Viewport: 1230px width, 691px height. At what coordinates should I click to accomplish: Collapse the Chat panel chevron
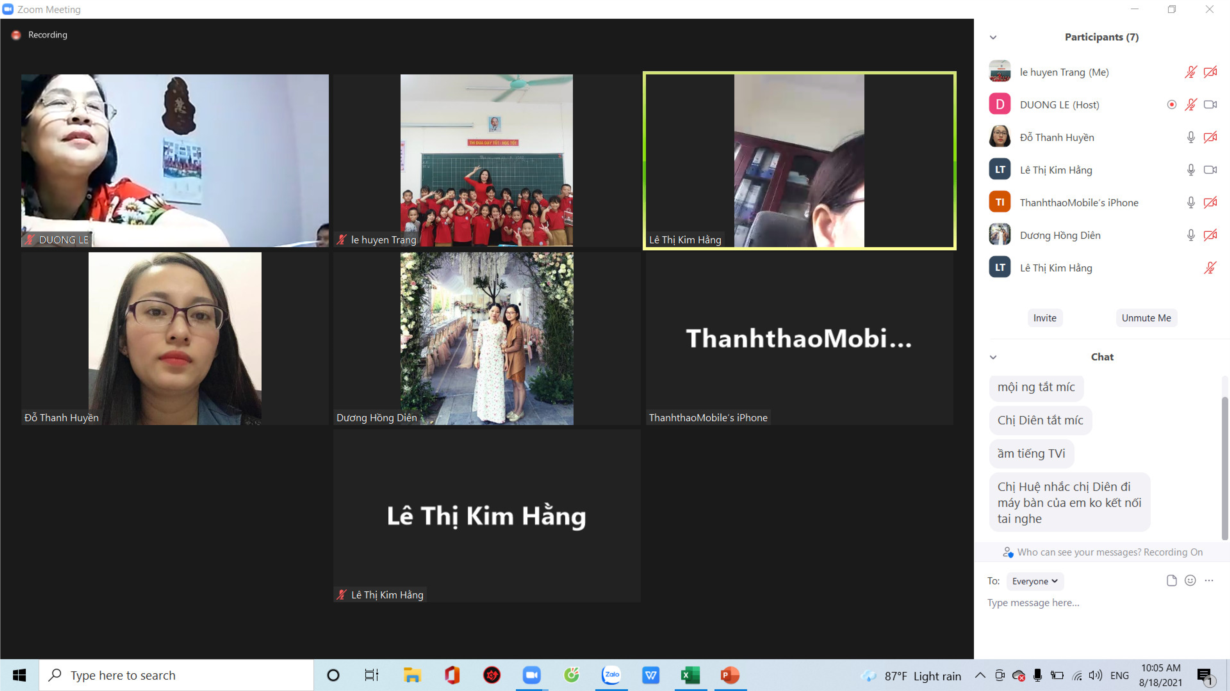(x=993, y=357)
